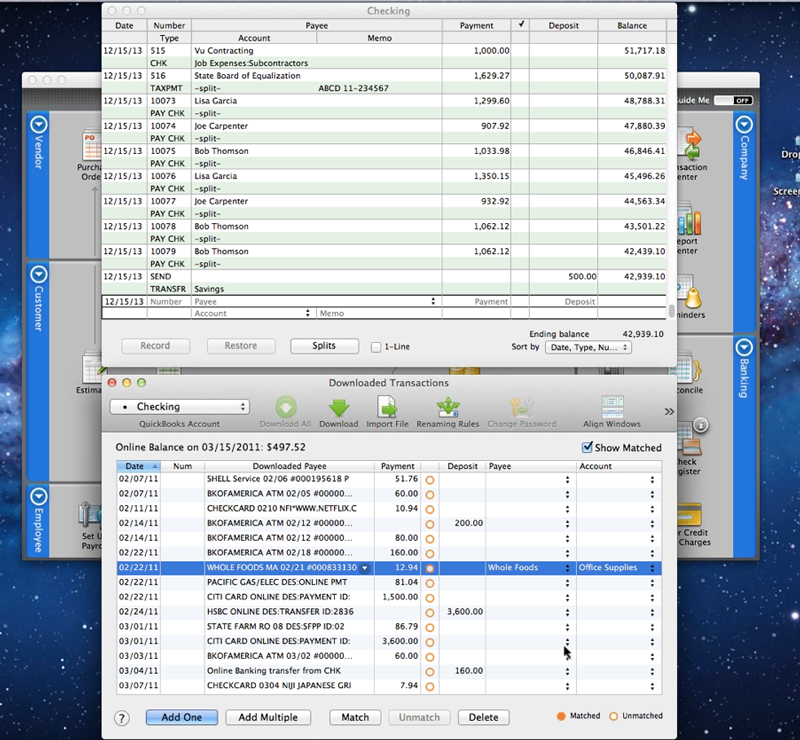Image resolution: width=800 pixels, height=740 pixels.
Task: Click the Record button in register
Action: (155, 346)
